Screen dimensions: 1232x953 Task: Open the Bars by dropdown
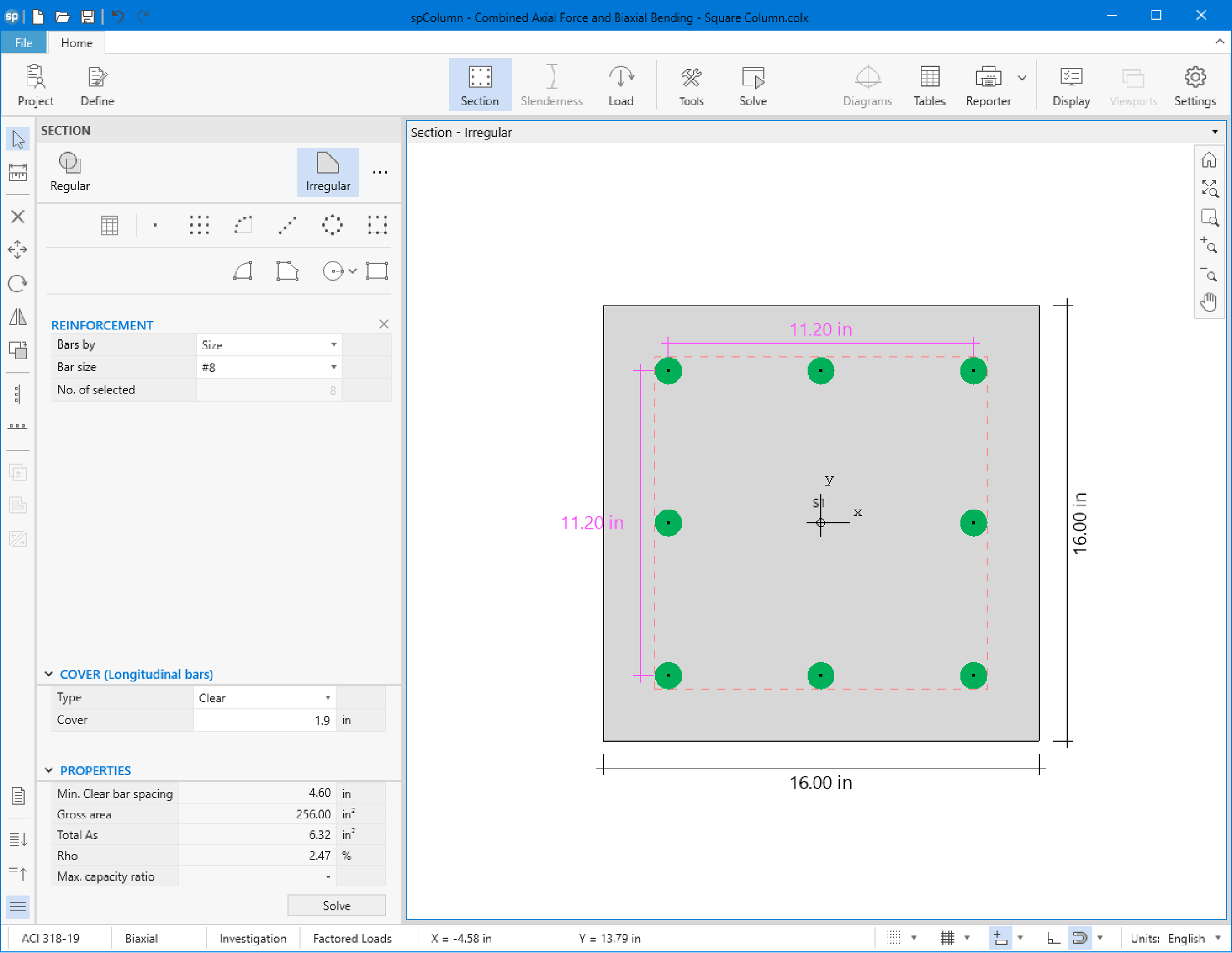coord(269,345)
